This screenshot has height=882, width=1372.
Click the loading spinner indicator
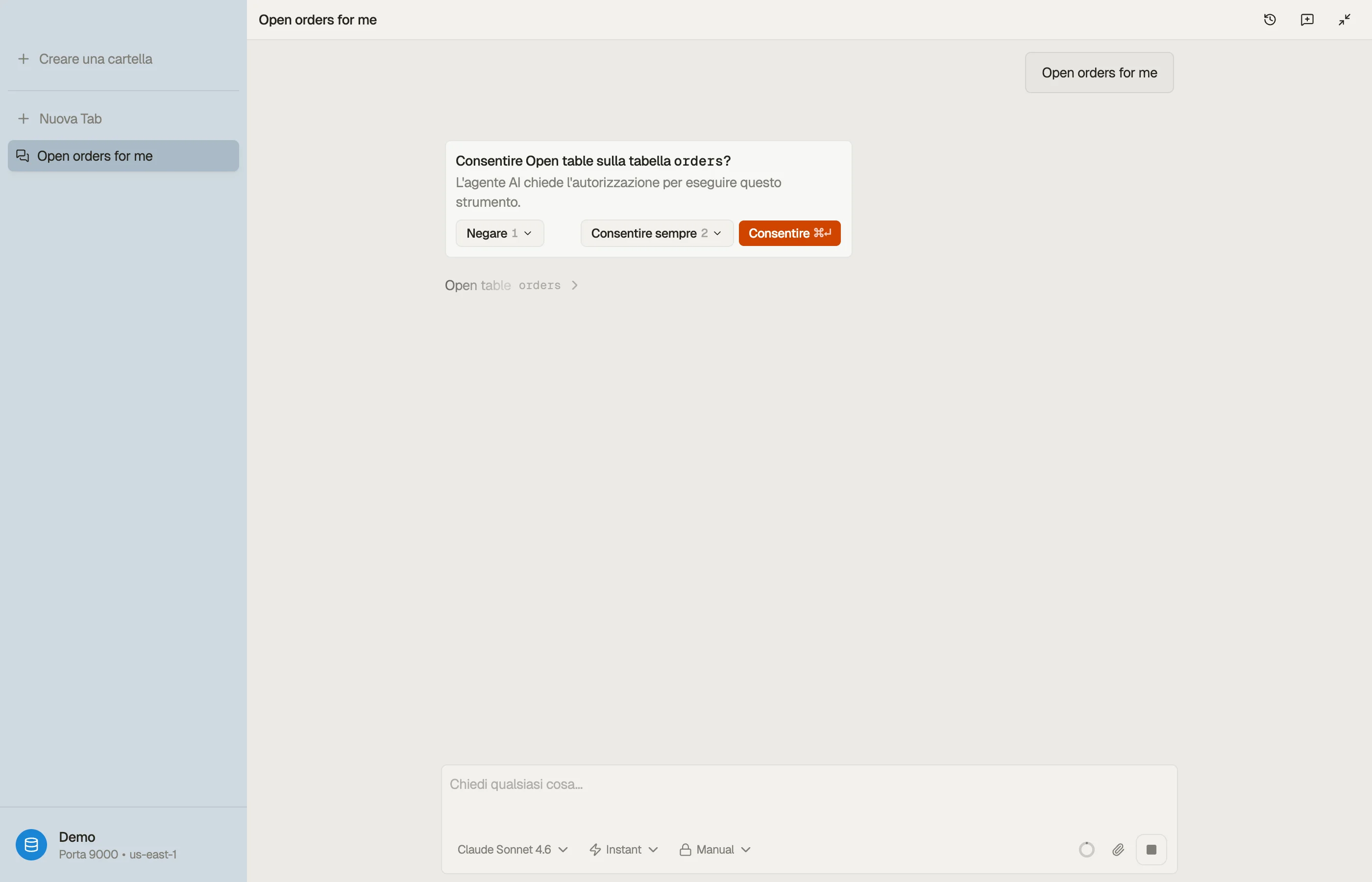click(1086, 849)
